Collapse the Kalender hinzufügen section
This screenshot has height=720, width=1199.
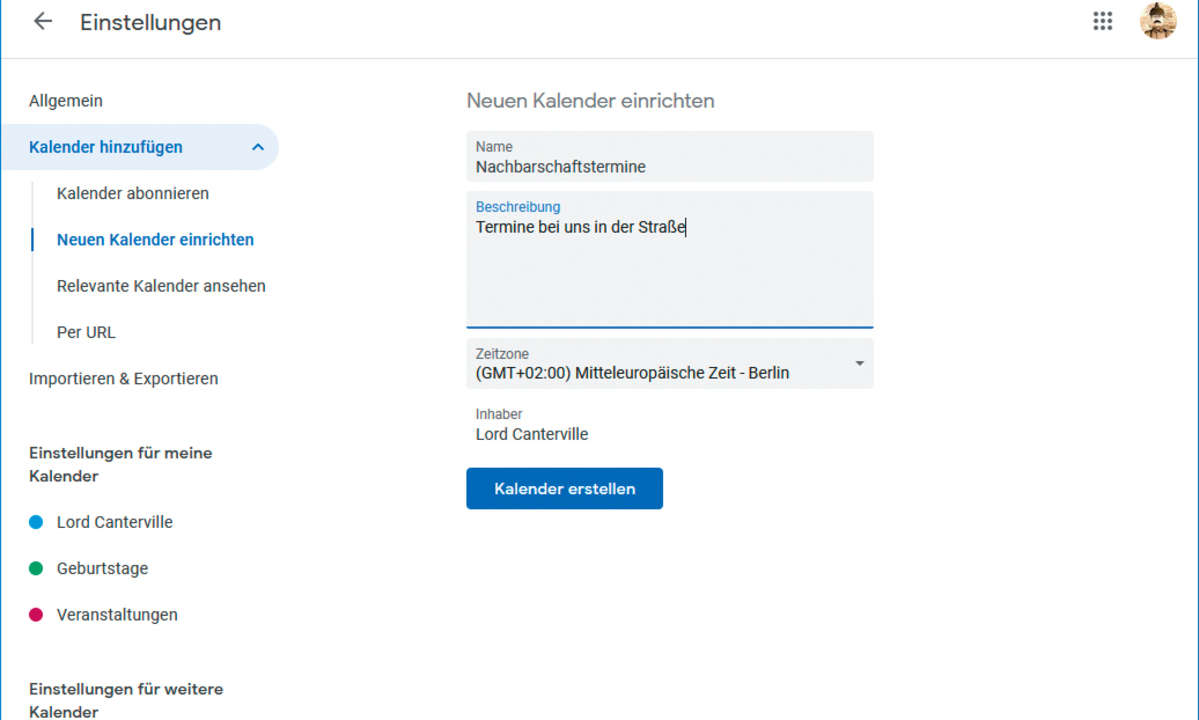pos(258,147)
